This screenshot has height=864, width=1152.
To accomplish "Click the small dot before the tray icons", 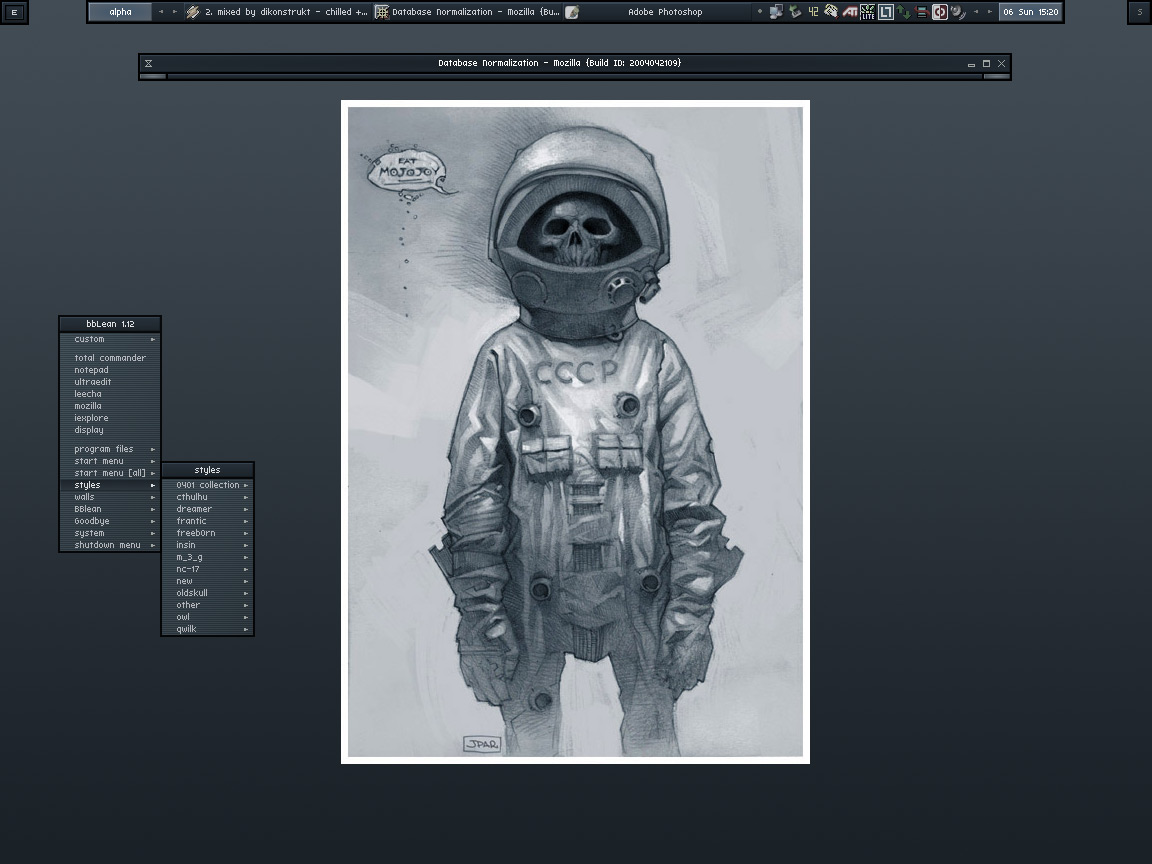I will pyautogui.click(x=760, y=12).
